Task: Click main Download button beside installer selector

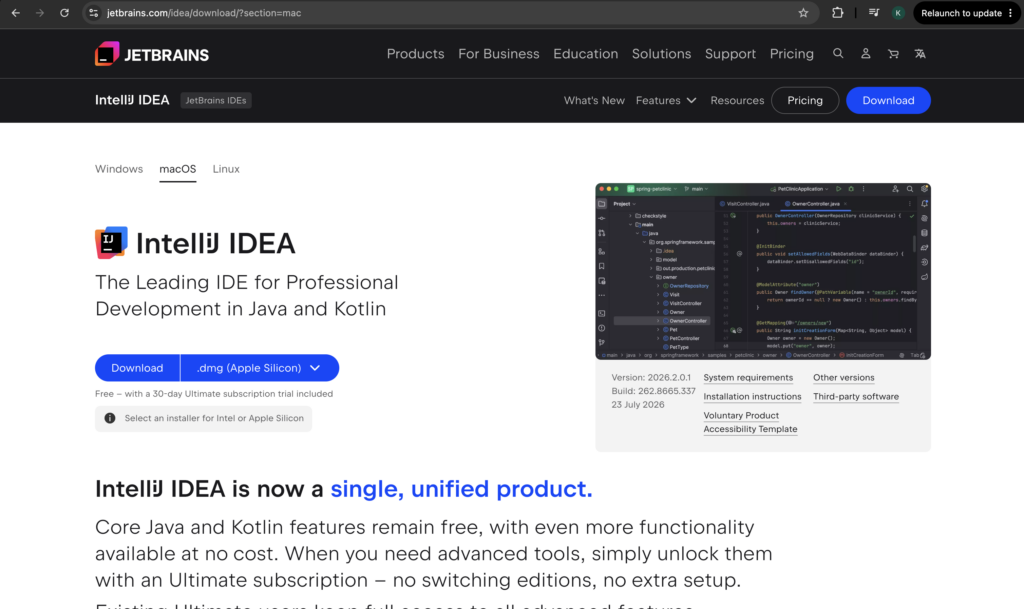Action: 137,368
